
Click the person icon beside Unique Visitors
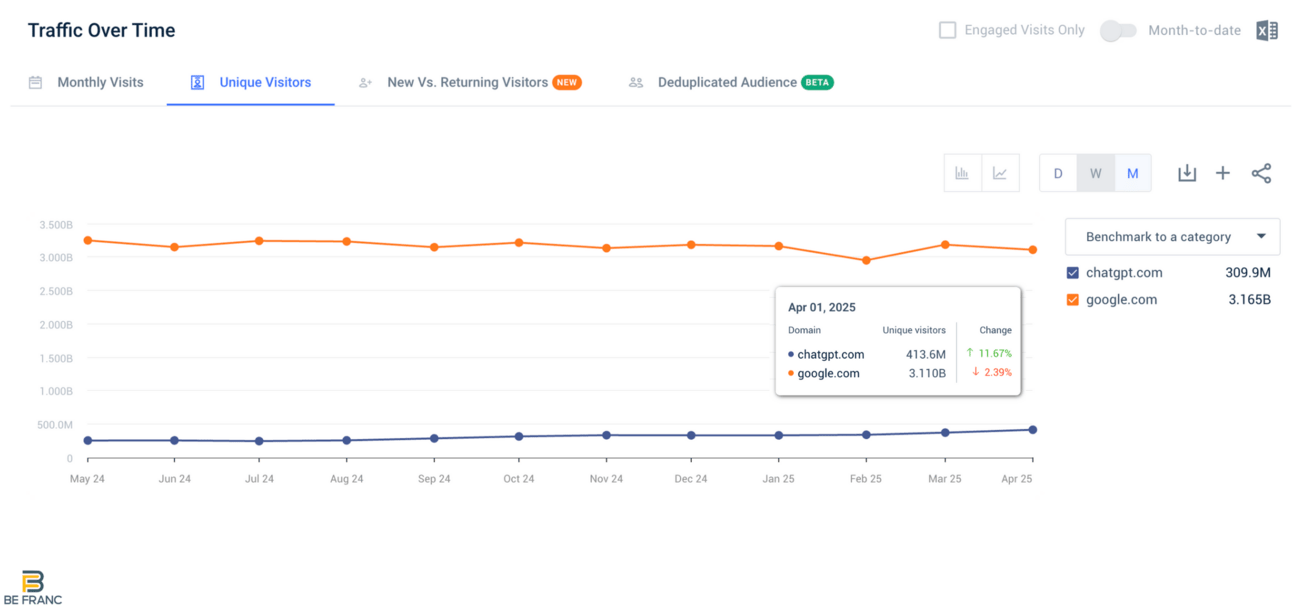pos(197,82)
